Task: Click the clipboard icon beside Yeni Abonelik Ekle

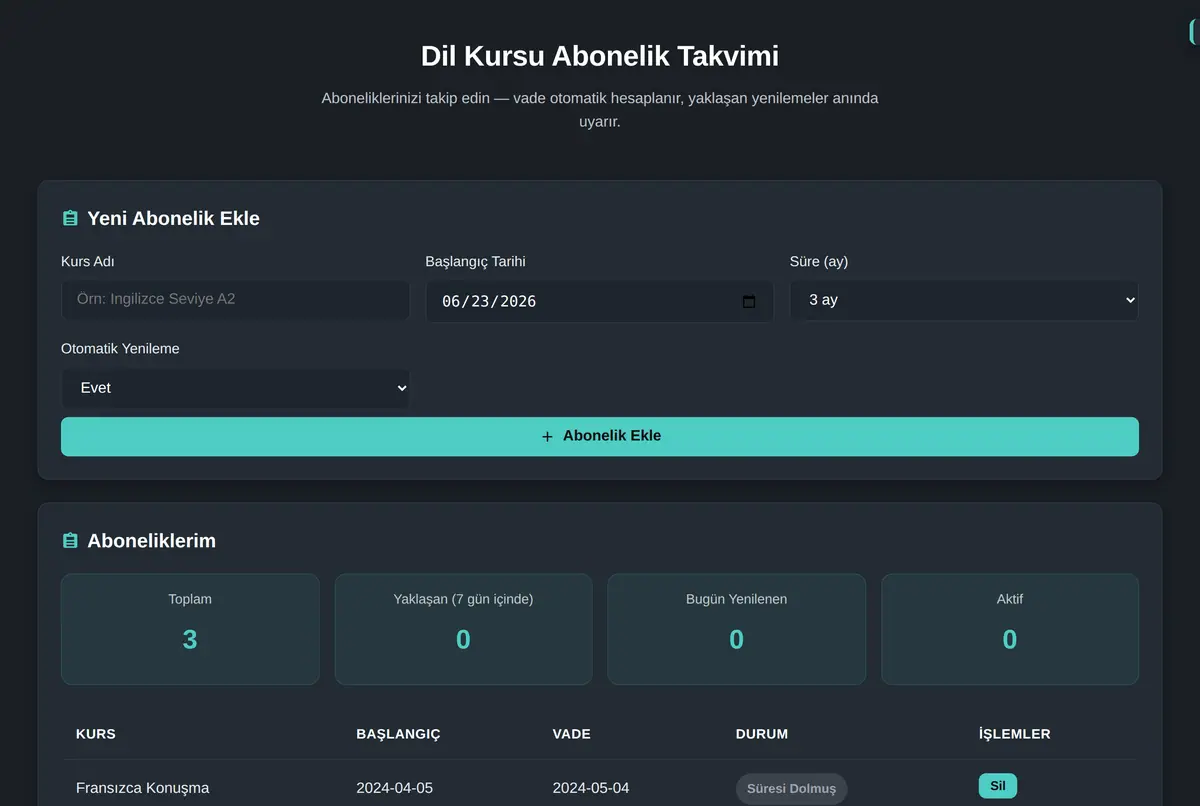Action: (70, 218)
